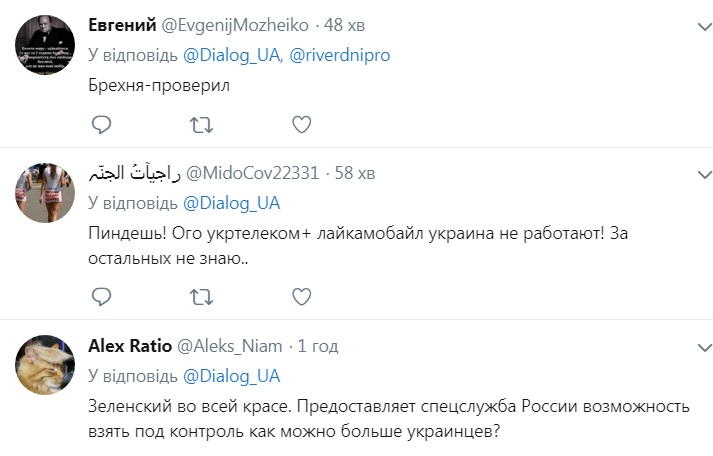Open Евгений's profile picture

(45, 46)
